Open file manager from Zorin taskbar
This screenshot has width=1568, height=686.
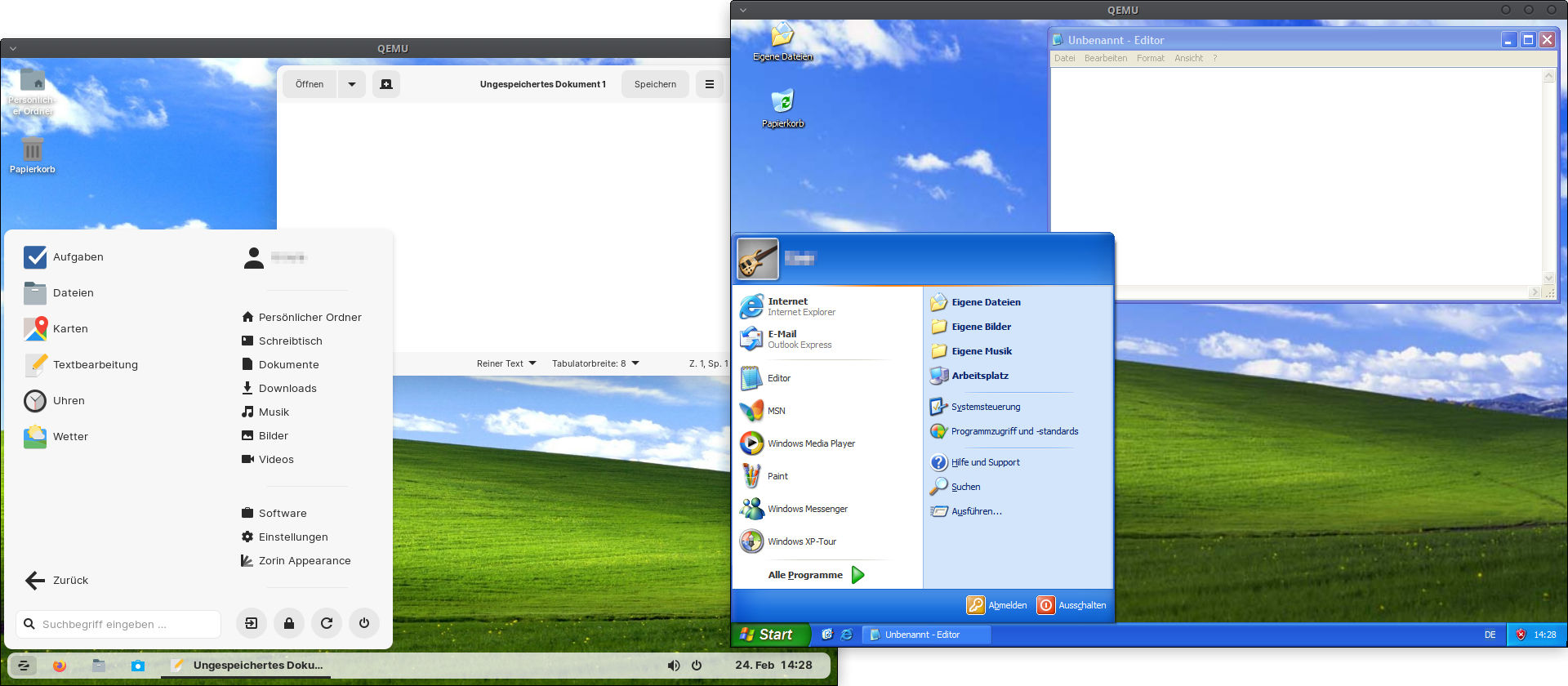pyautogui.click(x=99, y=666)
